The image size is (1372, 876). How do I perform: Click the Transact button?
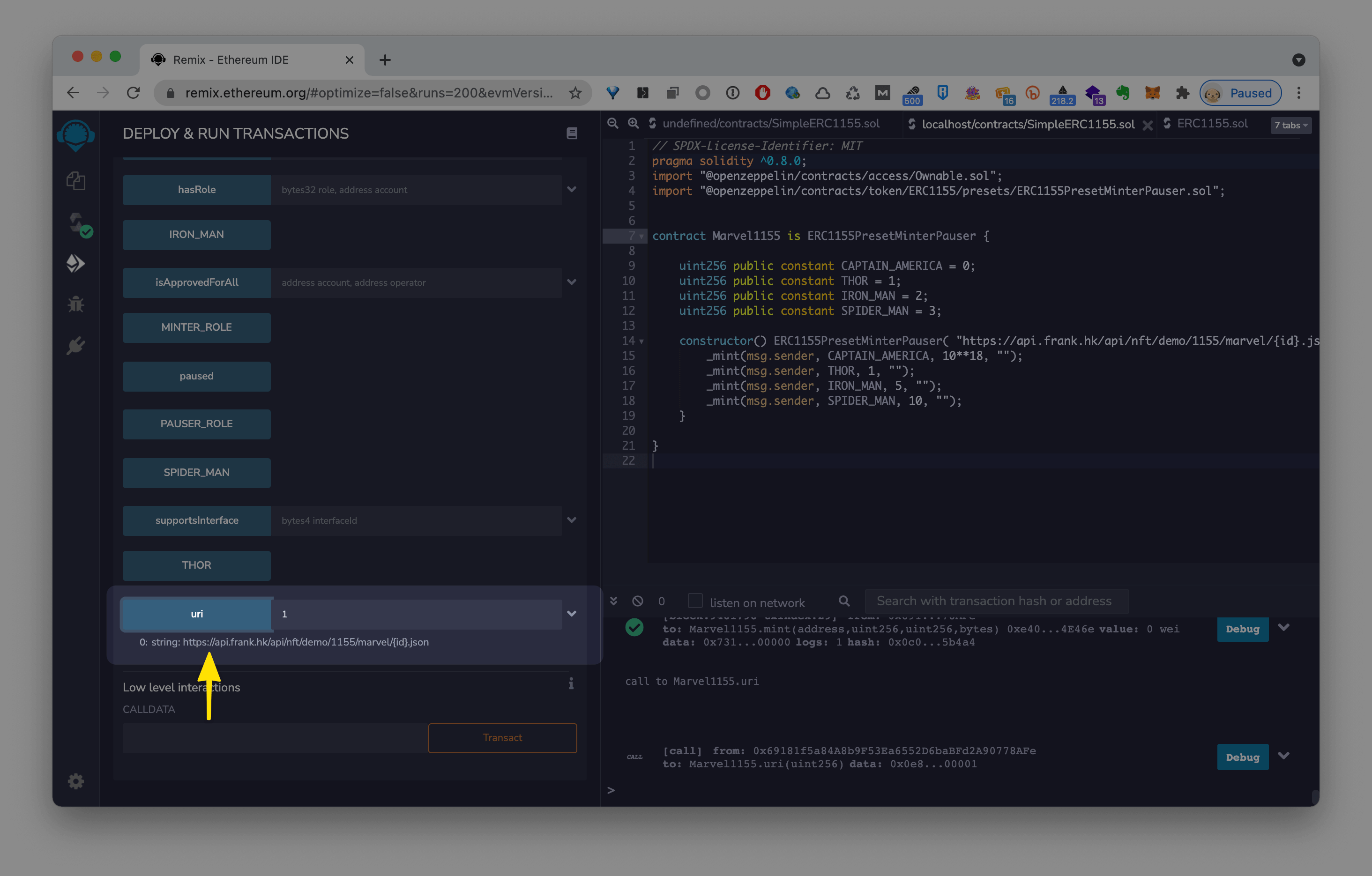502,738
